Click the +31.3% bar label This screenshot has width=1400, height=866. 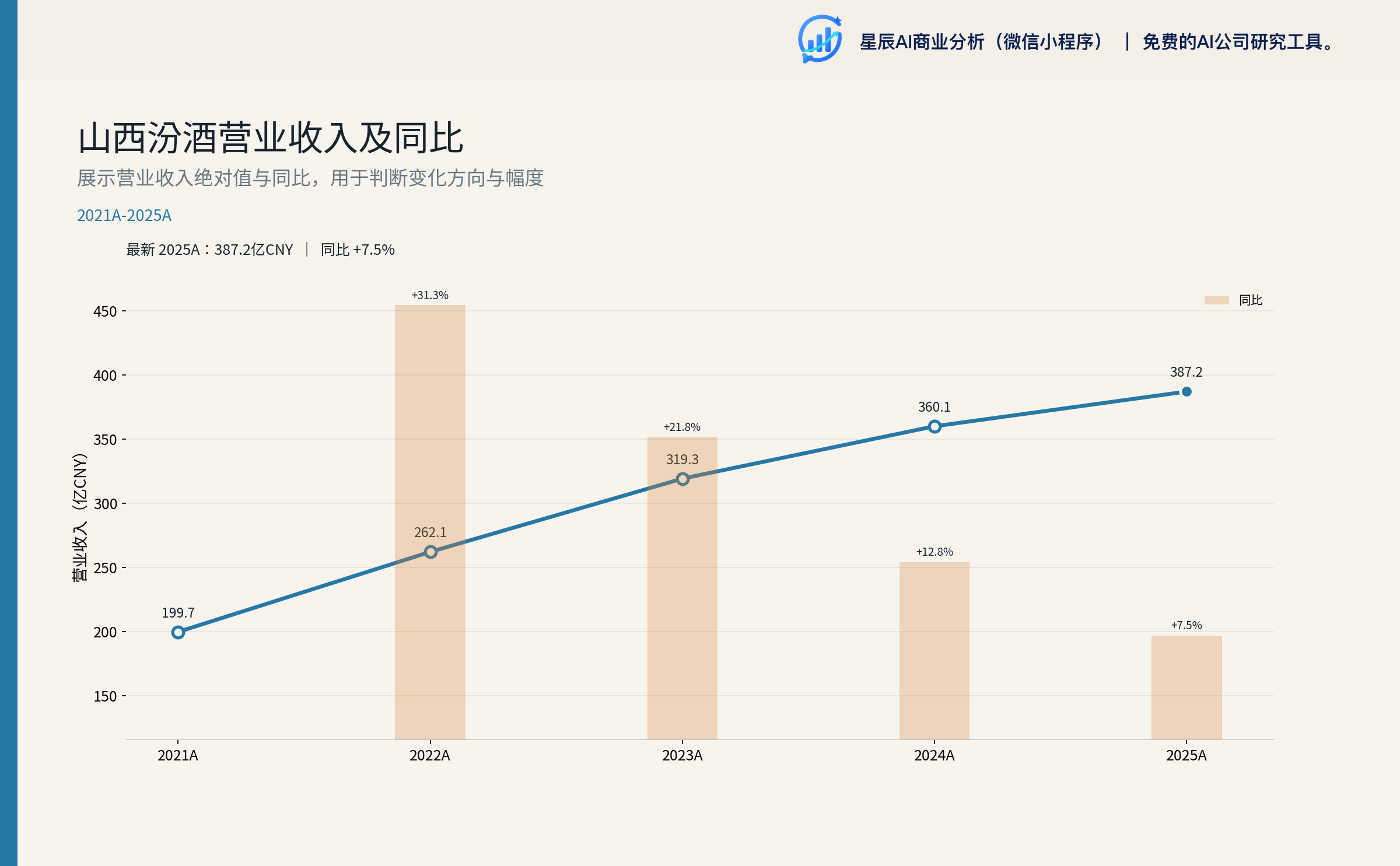430,295
